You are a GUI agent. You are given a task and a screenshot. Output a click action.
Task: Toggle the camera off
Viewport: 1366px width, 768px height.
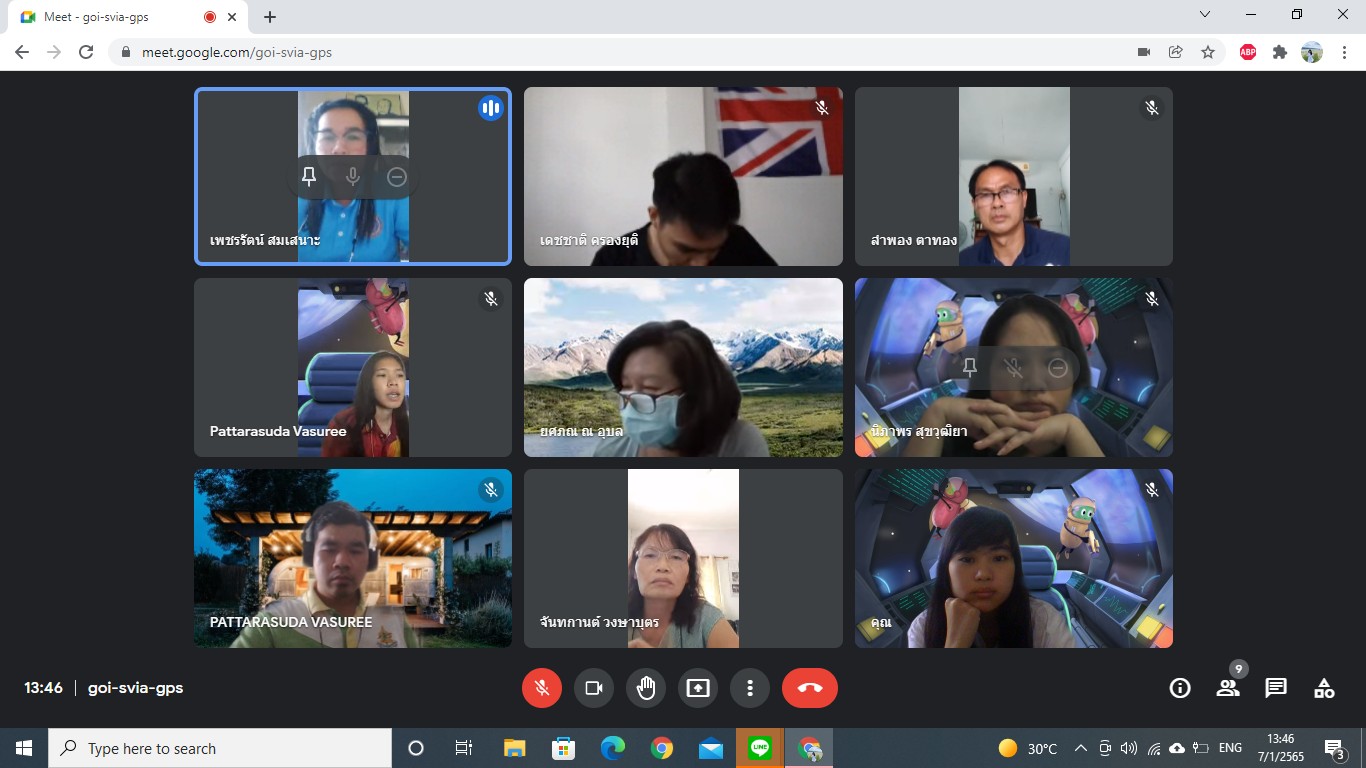click(594, 688)
